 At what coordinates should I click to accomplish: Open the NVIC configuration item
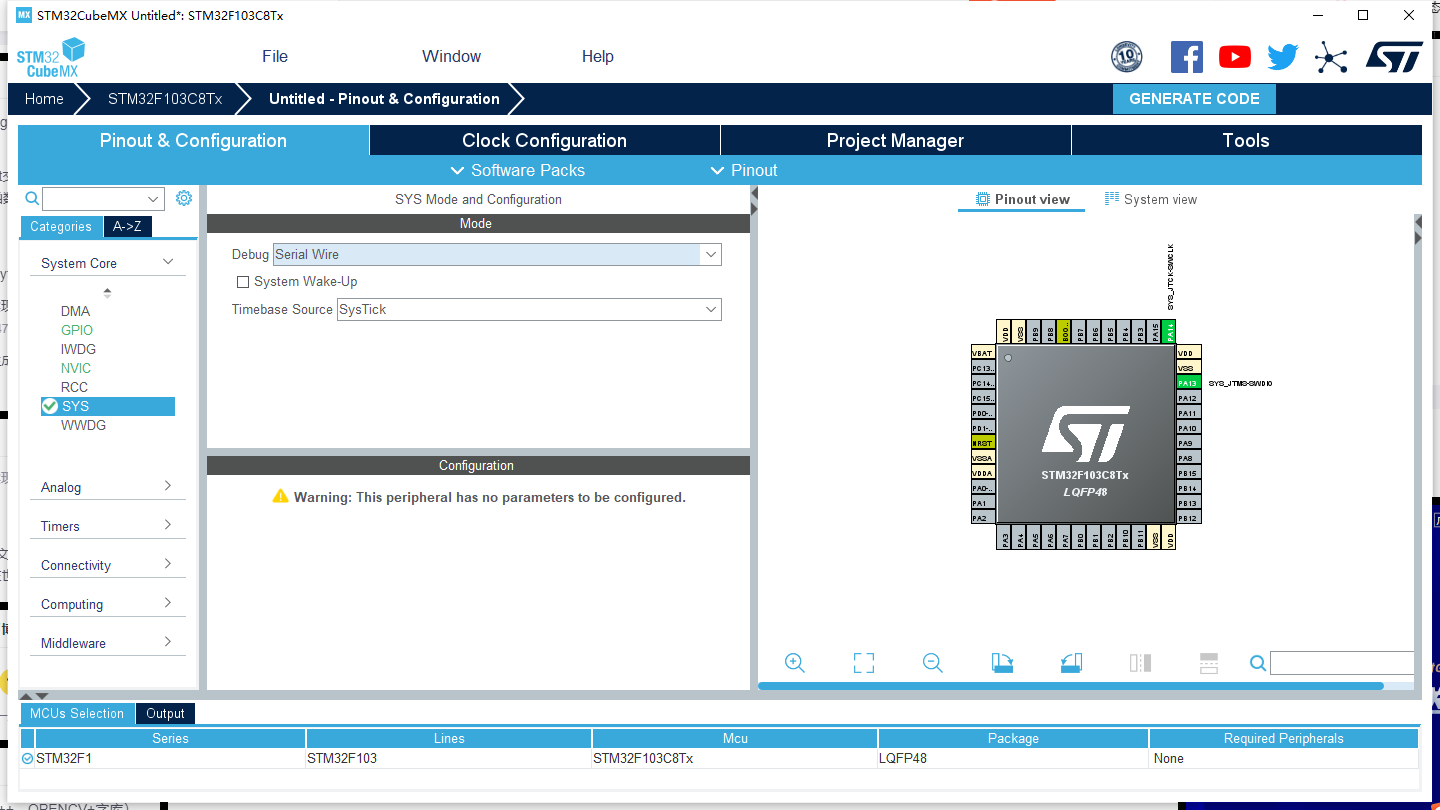pyautogui.click(x=75, y=368)
